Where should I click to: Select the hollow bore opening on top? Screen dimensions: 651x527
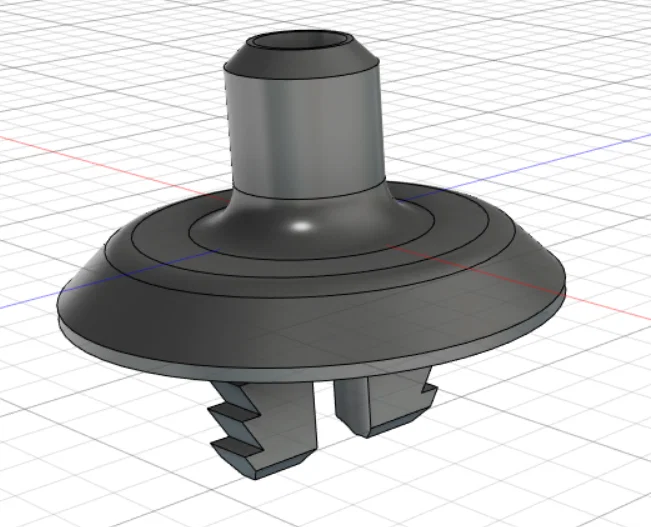pos(301,42)
